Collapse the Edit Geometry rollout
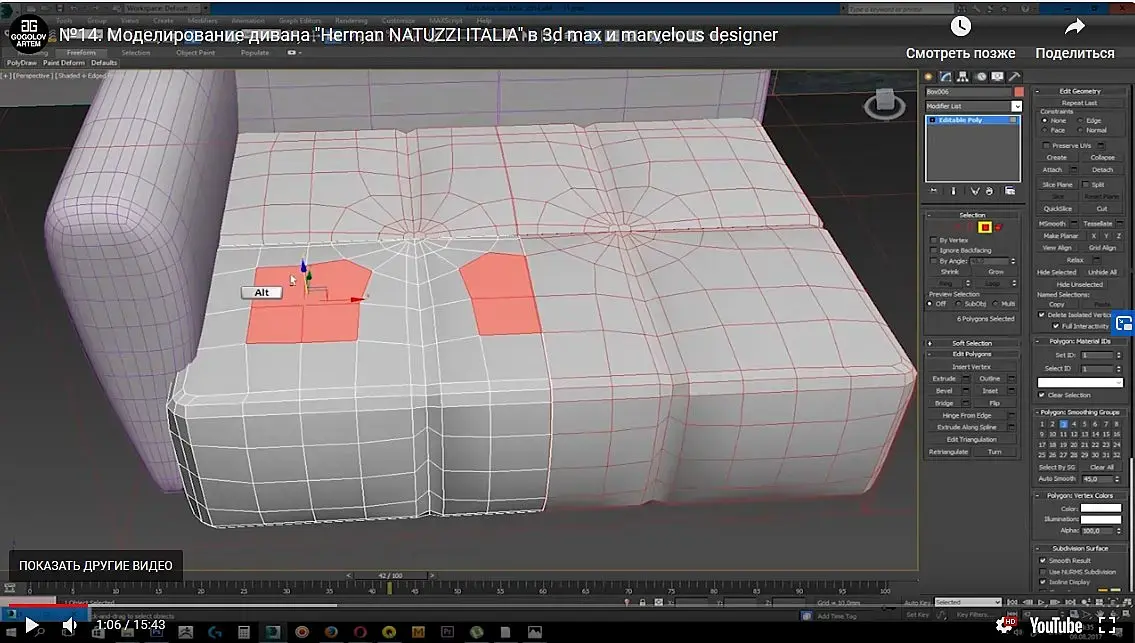 pos(1079,91)
